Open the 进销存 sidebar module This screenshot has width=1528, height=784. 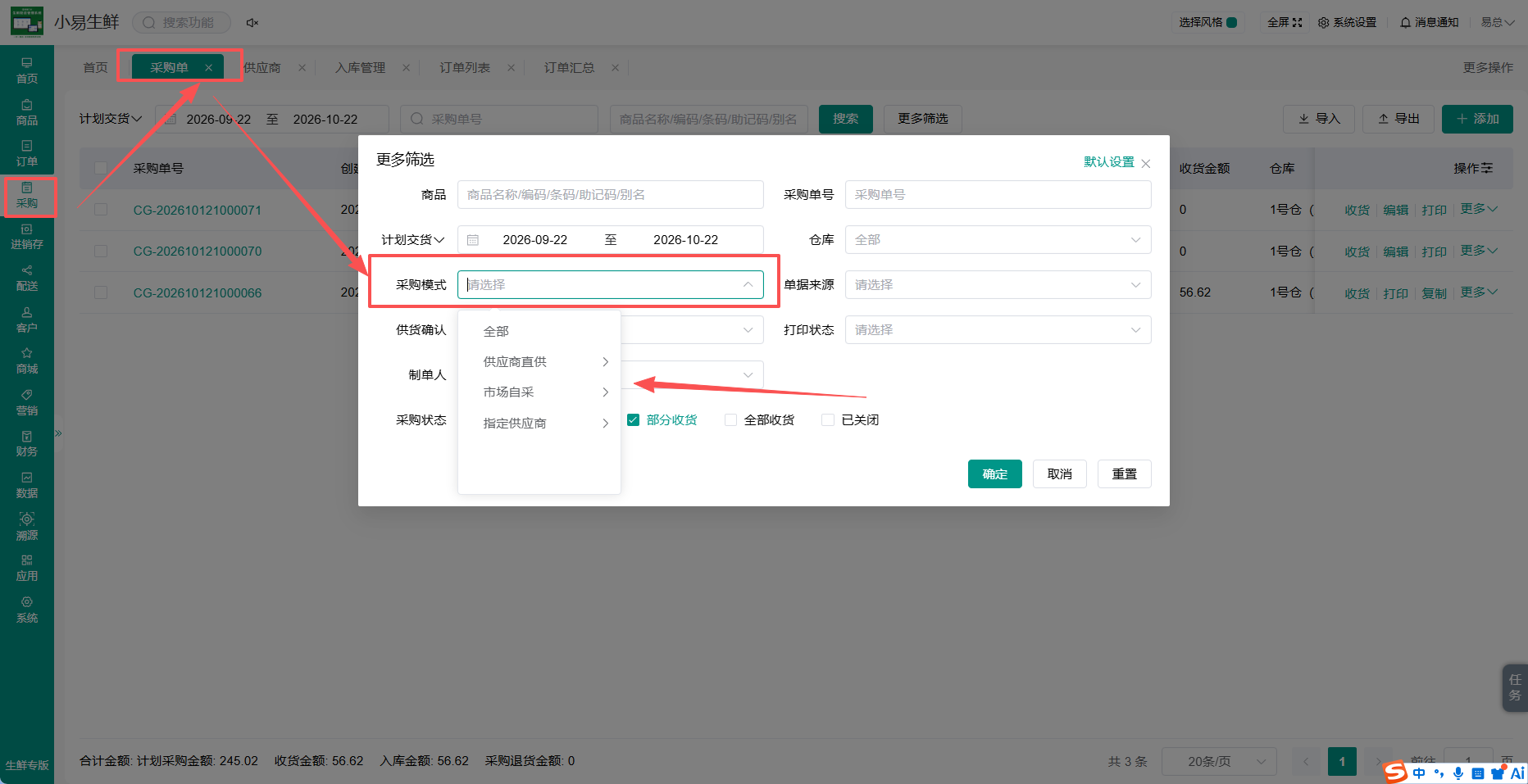27,237
